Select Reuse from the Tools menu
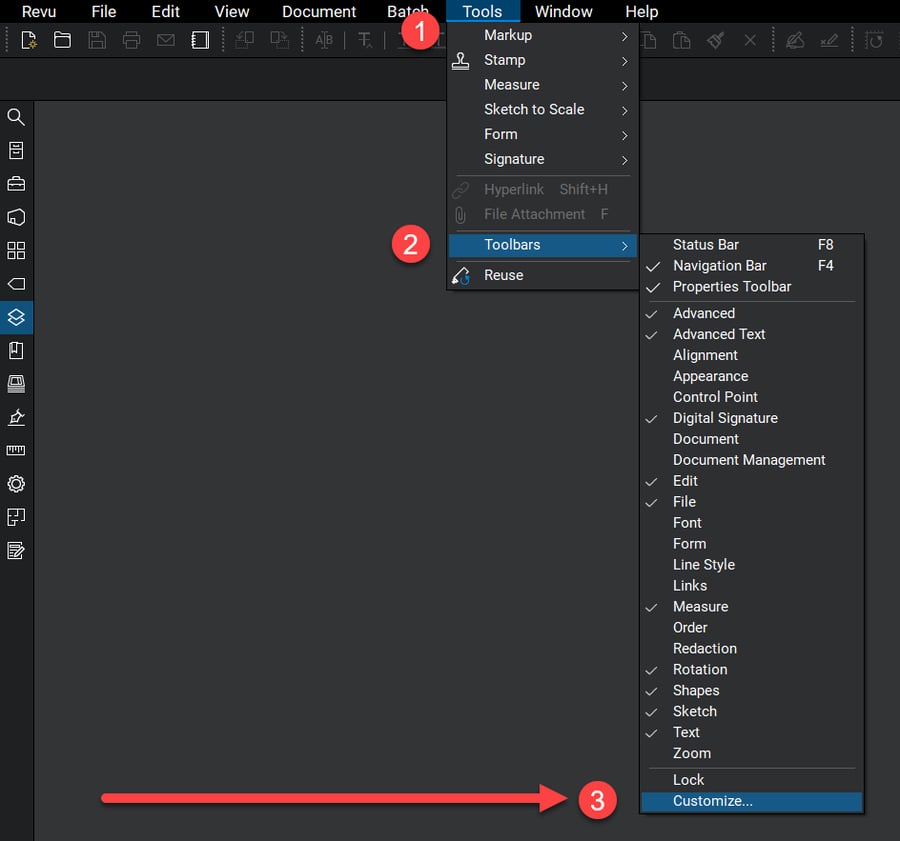Screen dimensions: 900x841 (503, 274)
